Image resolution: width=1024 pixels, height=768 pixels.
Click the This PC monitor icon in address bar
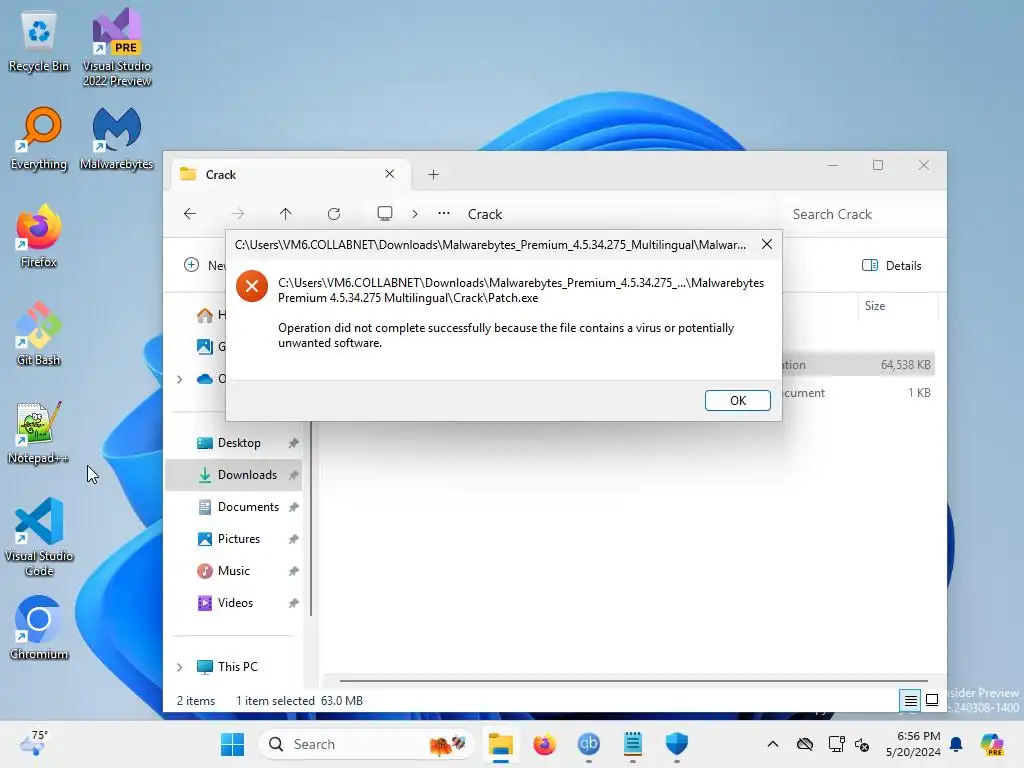coord(385,214)
